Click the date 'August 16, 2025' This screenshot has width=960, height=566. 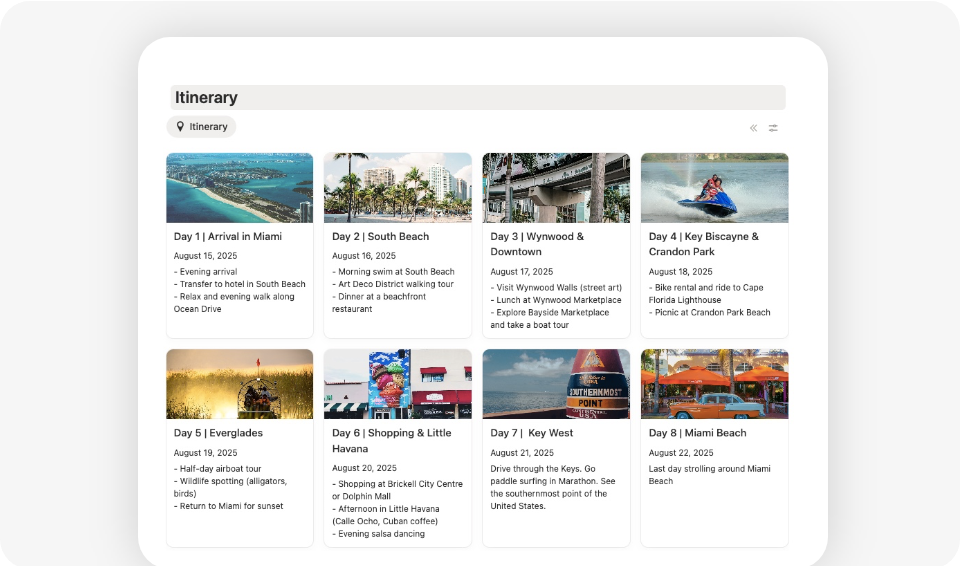[x=364, y=256]
